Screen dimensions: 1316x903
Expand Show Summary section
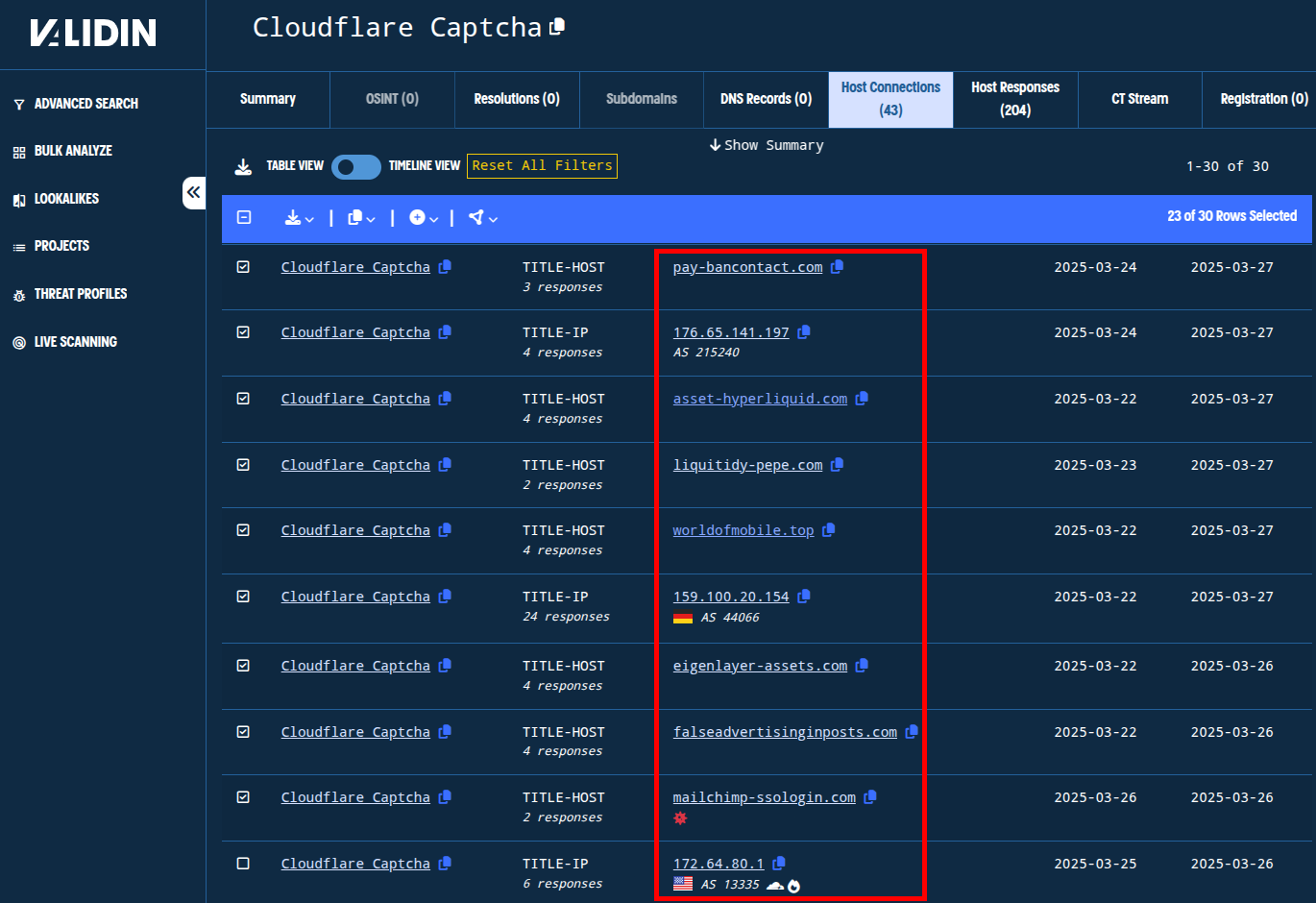(767, 145)
